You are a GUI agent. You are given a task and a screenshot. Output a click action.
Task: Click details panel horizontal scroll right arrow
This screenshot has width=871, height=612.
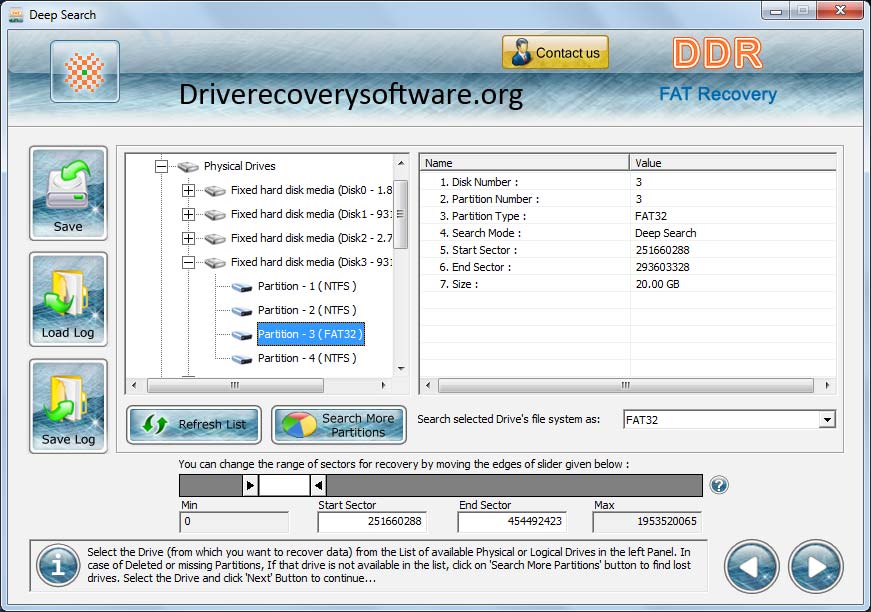(x=828, y=385)
